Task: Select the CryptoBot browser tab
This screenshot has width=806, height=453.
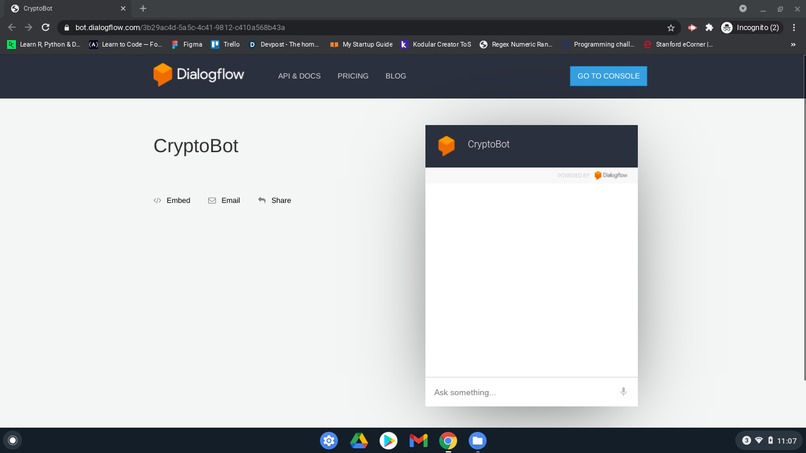Action: click(67, 8)
